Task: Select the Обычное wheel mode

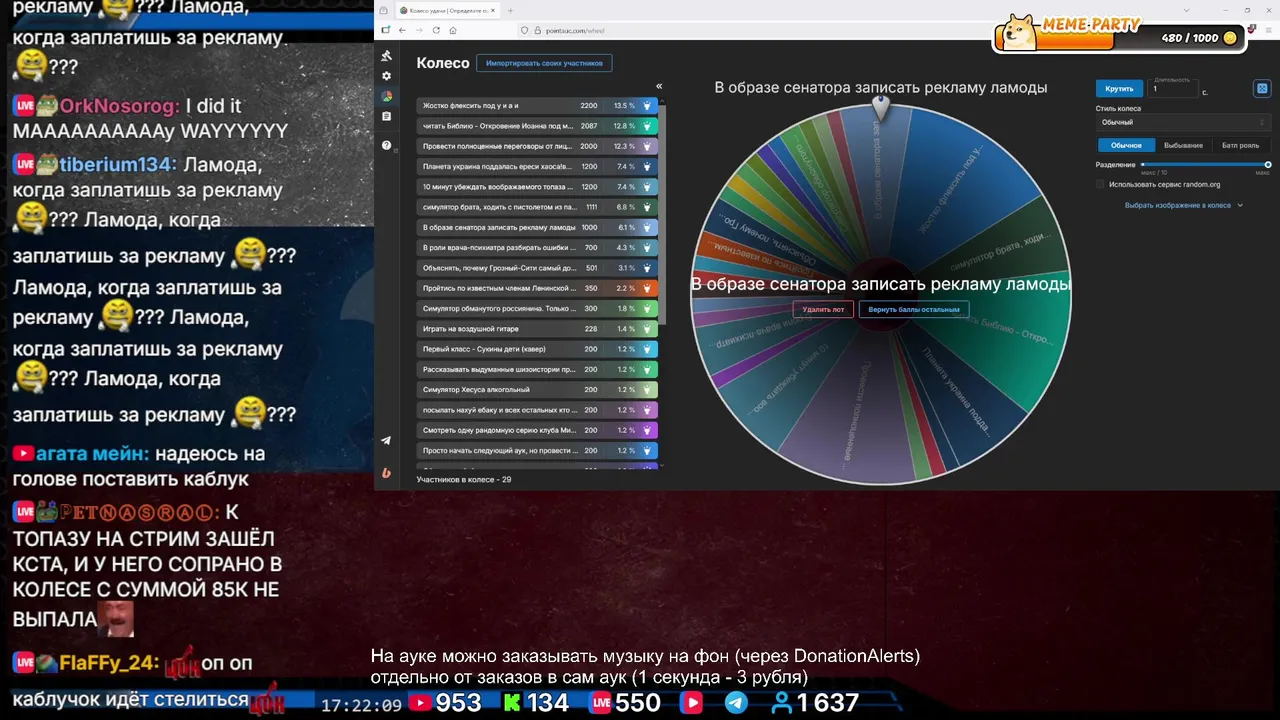Action: point(1126,145)
